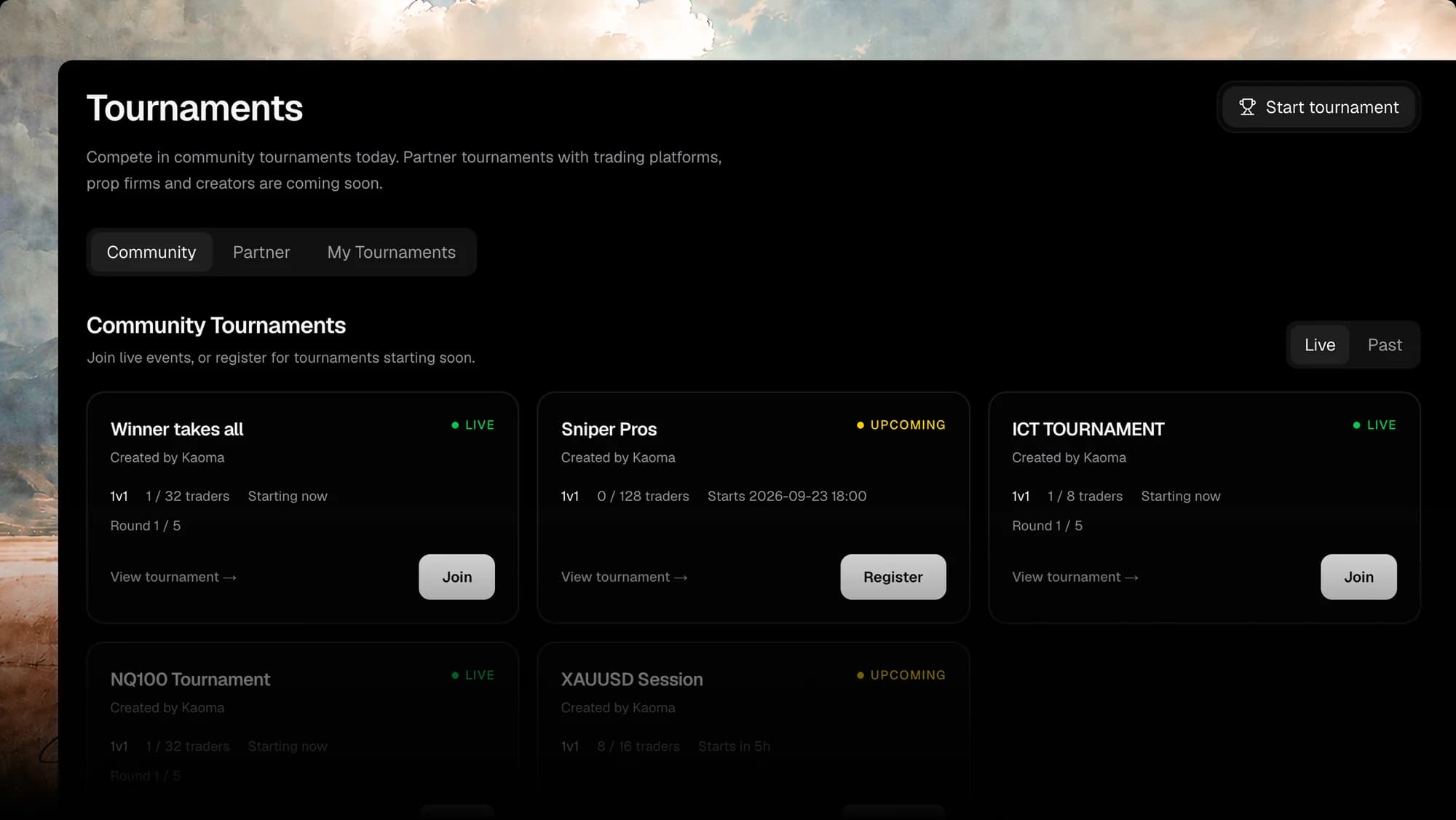
Task: Click 'Round 1 / 5' in Winner takes all card
Action: tap(145, 526)
